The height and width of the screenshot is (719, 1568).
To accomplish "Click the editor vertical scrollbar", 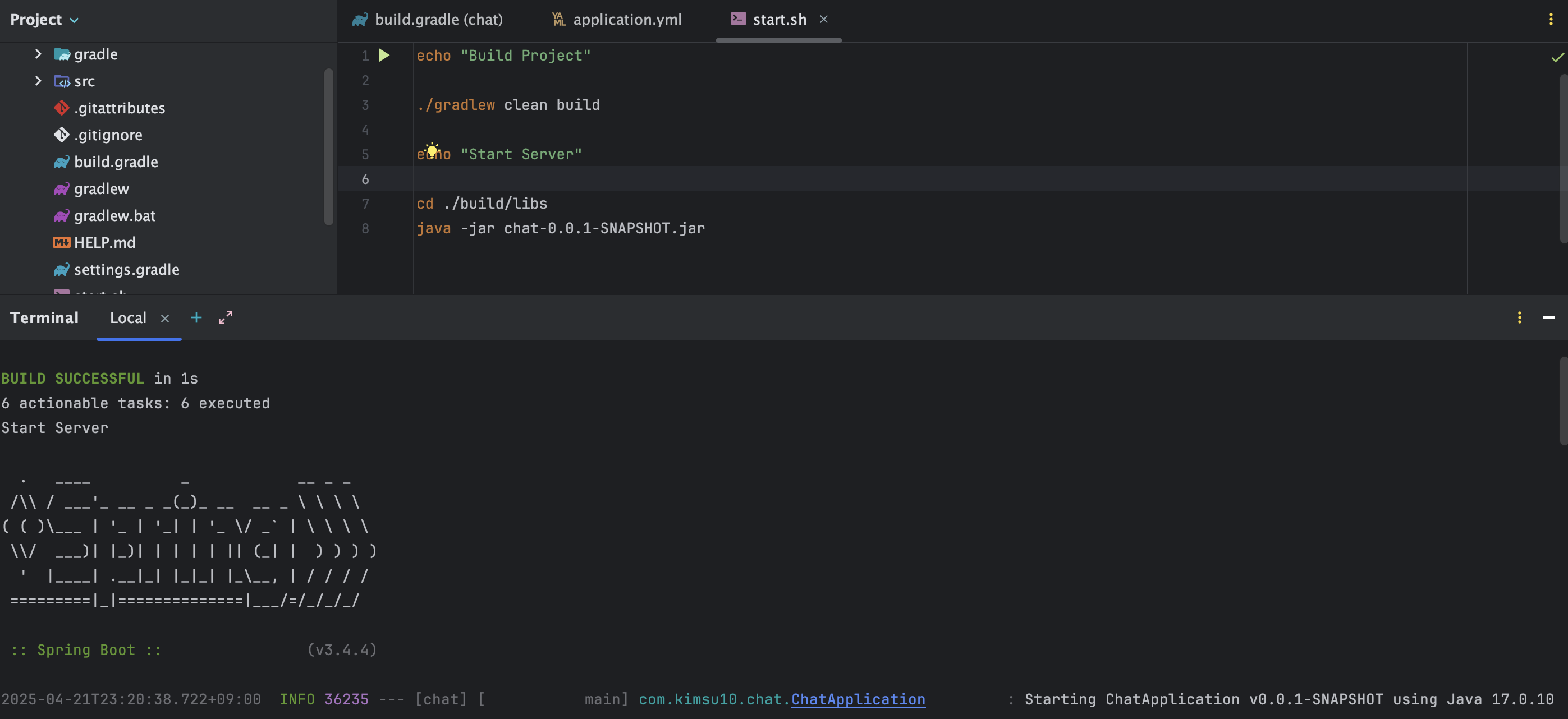I will (1563, 158).
